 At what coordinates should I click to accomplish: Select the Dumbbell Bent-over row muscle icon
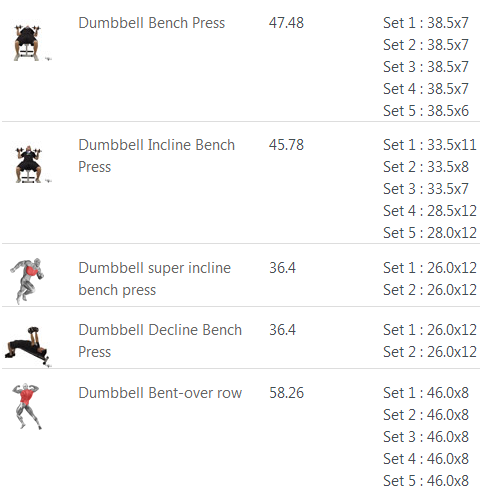click(x=27, y=406)
